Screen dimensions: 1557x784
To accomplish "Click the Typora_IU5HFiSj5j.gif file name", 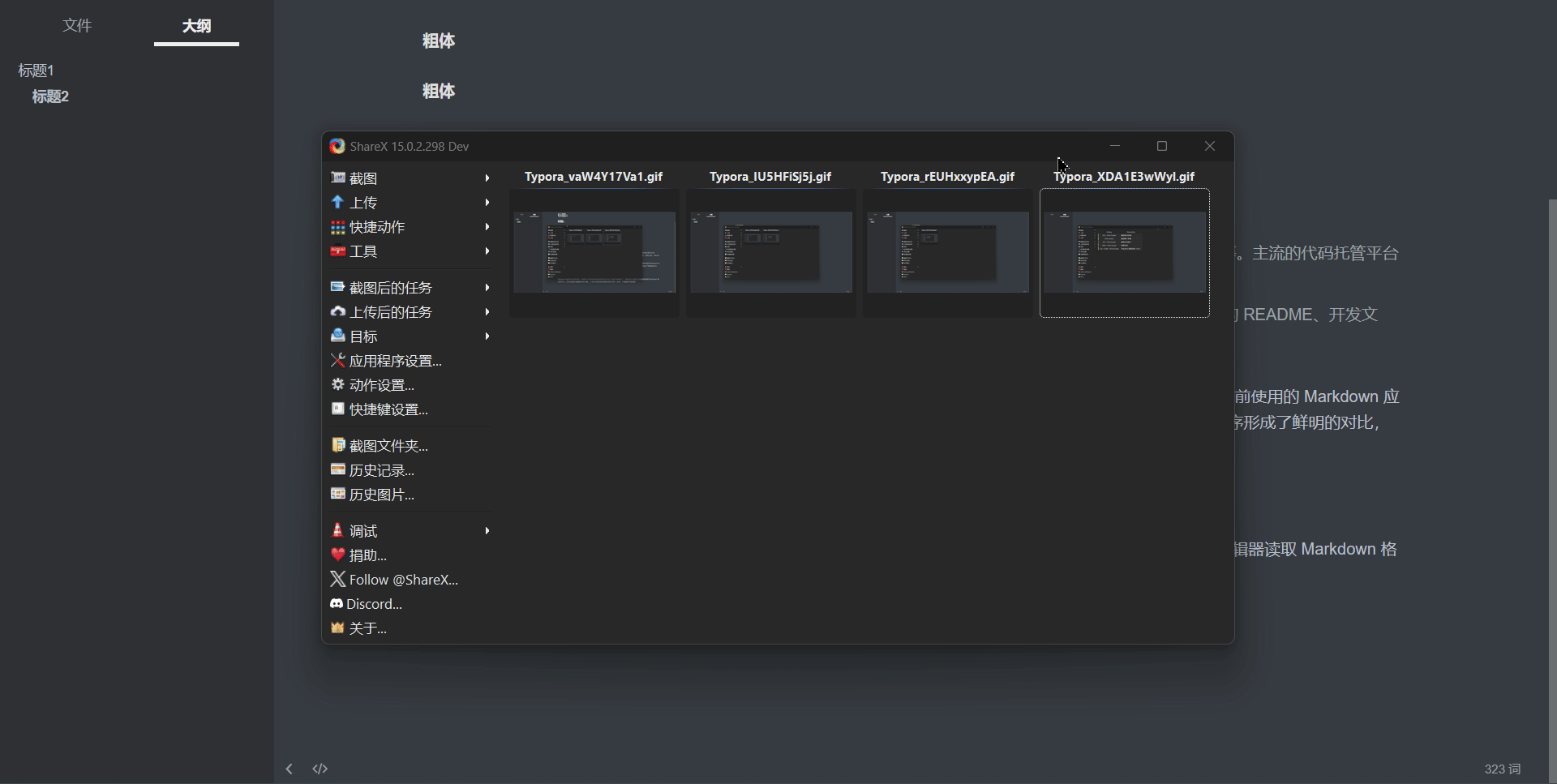I will click(x=770, y=176).
